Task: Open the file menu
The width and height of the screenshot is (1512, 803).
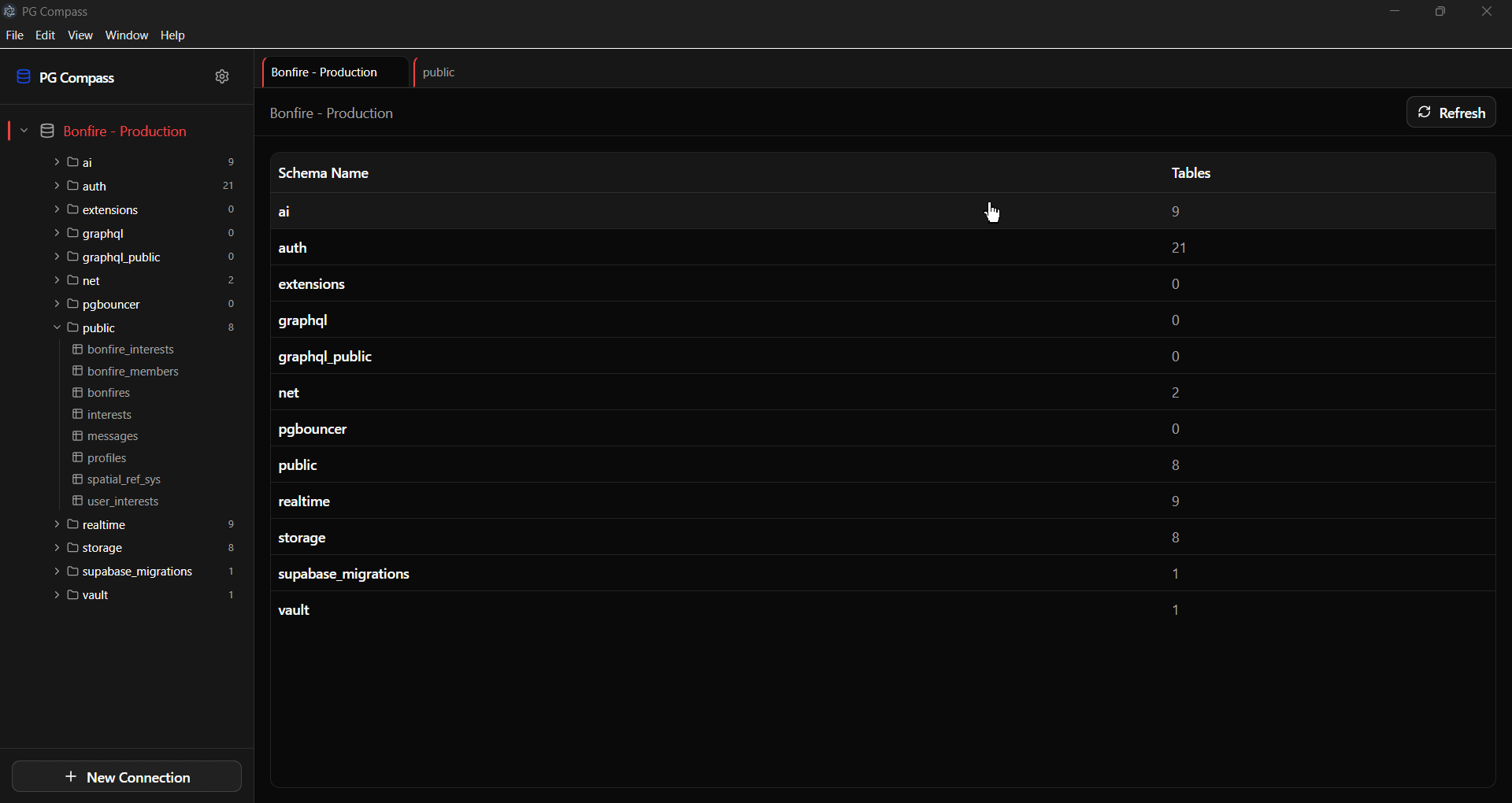Action: coord(15,35)
